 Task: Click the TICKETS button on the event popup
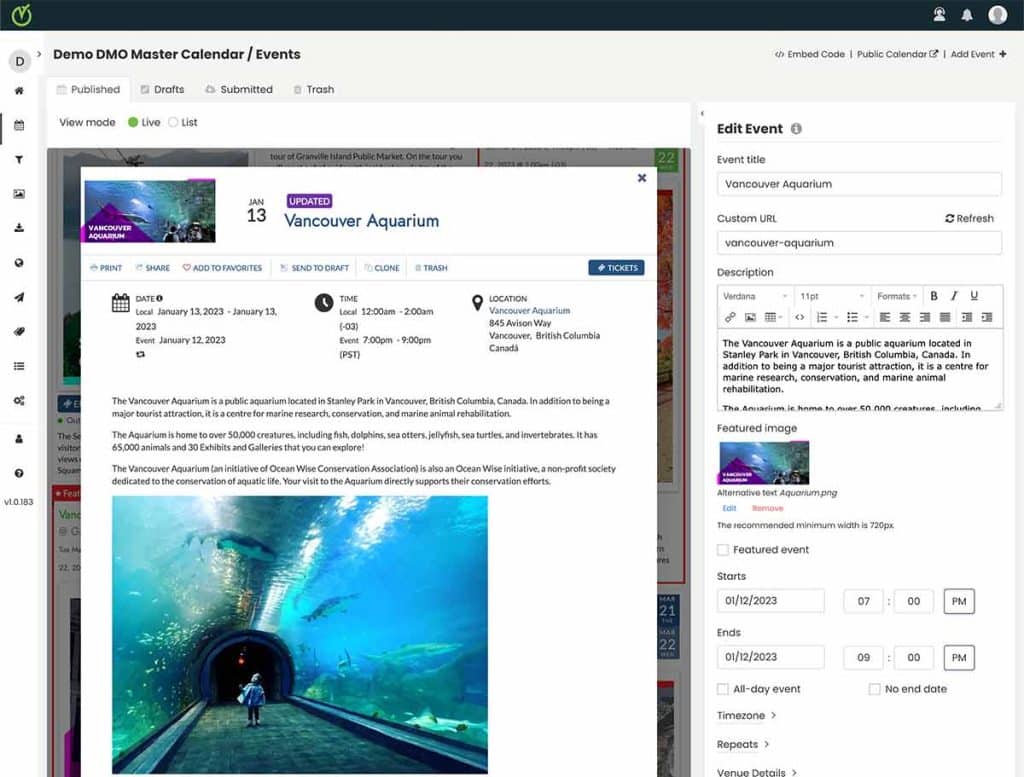[x=616, y=267]
